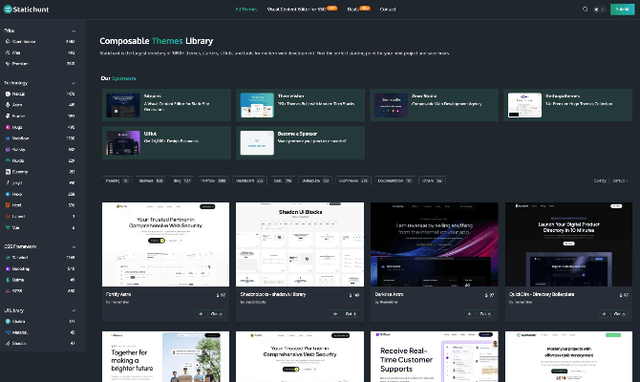640x382 pixels.
Task: Toggle the dark/light theme switch in header
Action: point(599,9)
